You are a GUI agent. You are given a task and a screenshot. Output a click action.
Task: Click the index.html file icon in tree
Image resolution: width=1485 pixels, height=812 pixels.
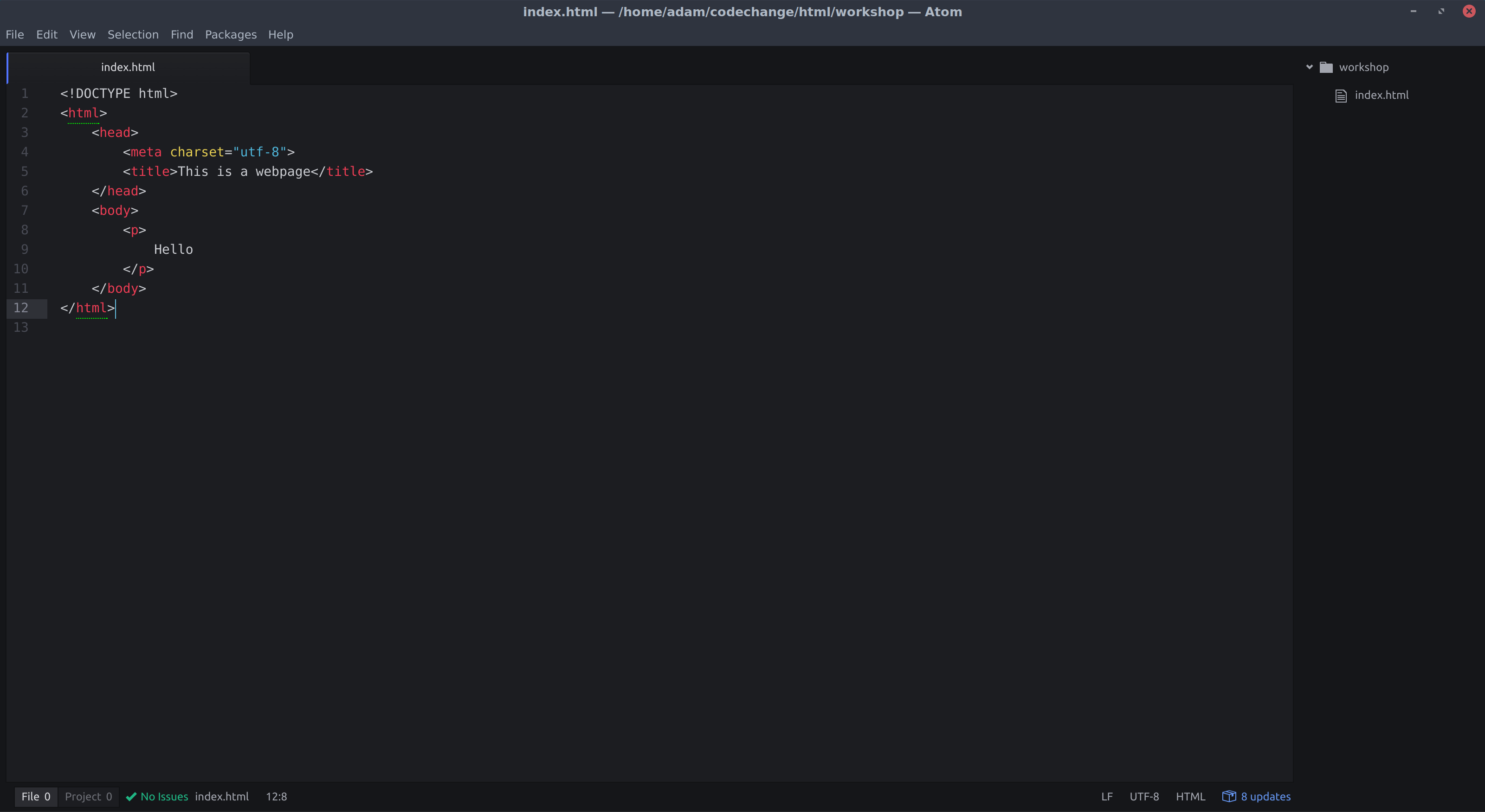(1341, 96)
